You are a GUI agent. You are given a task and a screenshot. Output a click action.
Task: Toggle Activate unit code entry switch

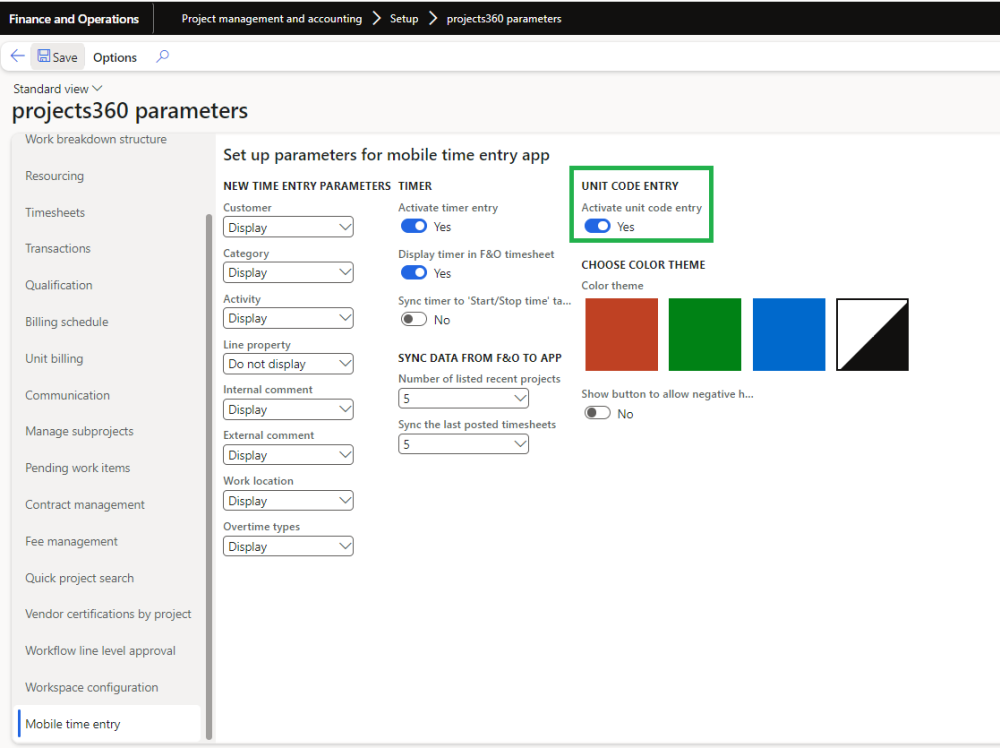pyautogui.click(x=598, y=226)
